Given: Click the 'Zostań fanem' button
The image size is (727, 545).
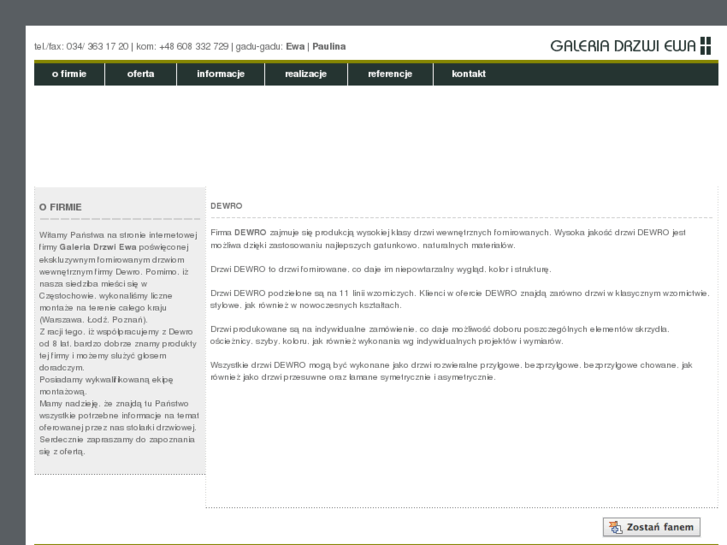Looking at the screenshot, I should [651, 527].
